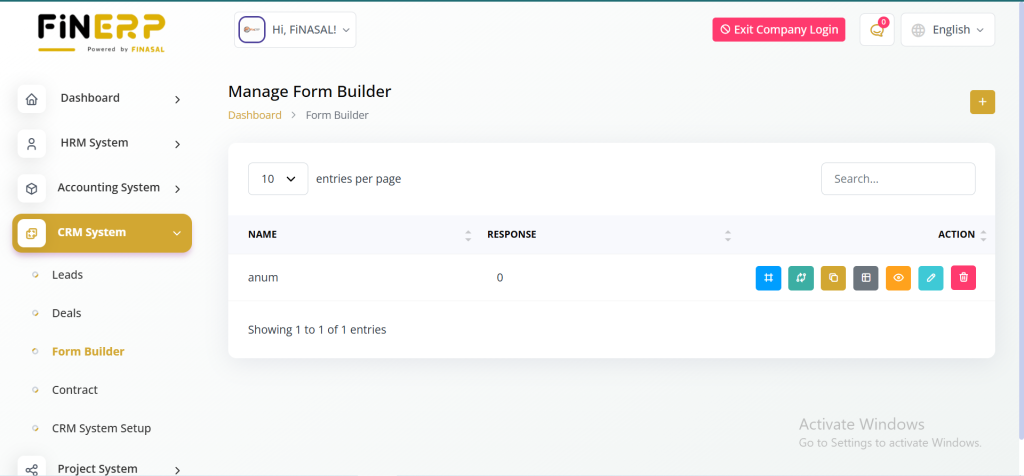Click the green convert arrows icon for anum
Image resolution: width=1024 pixels, height=476 pixels.
(800, 278)
